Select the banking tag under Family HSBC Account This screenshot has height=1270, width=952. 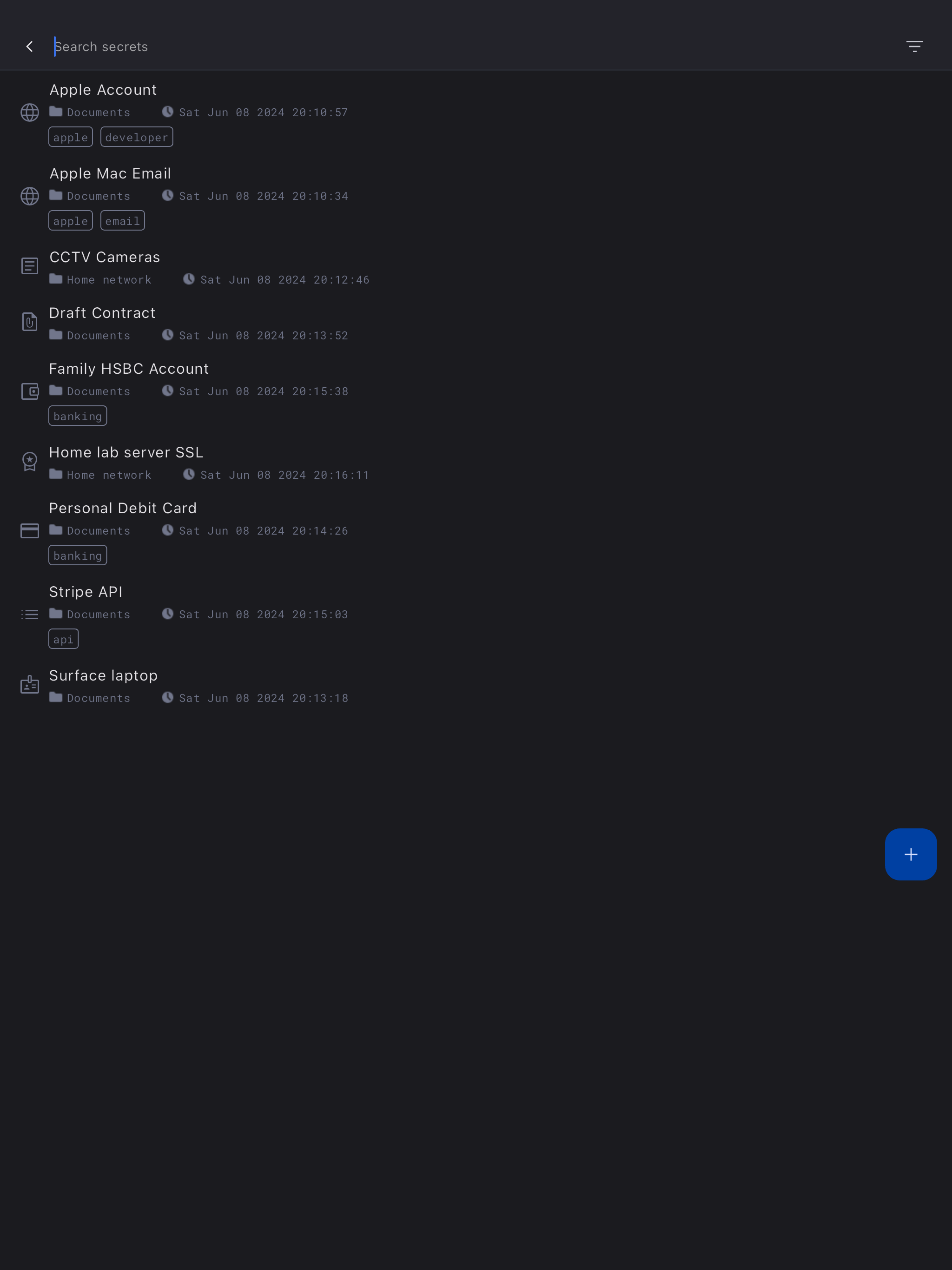click(x=78, y=416)
